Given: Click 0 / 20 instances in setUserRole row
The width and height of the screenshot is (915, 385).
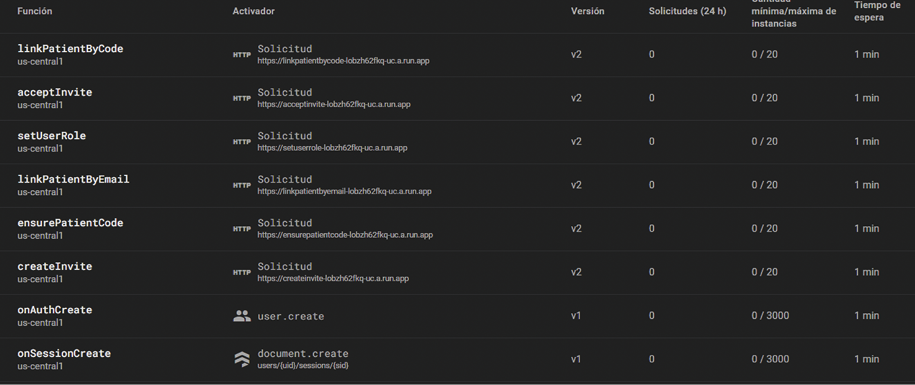Looking at the screenshot, I should [764, 142].
